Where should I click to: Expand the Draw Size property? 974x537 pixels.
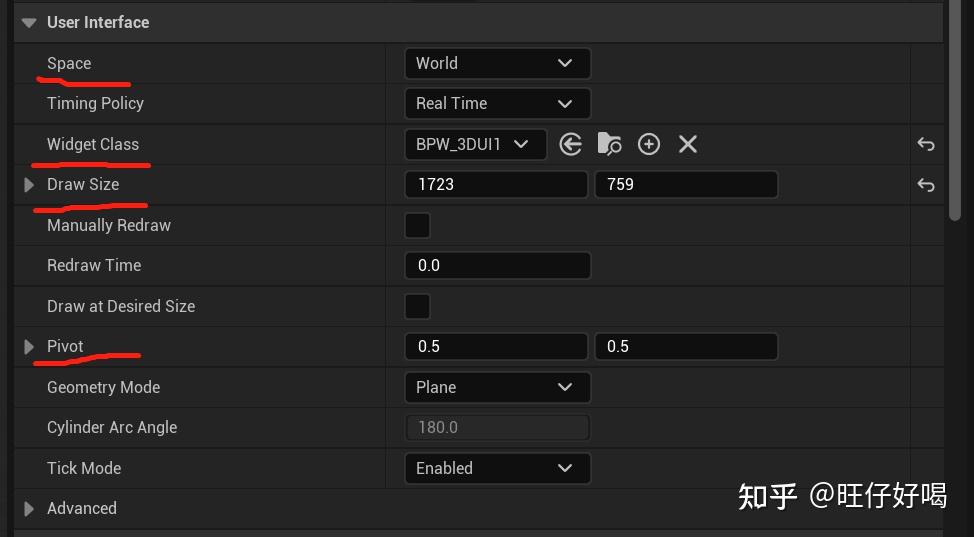click(x=29, y=185)
